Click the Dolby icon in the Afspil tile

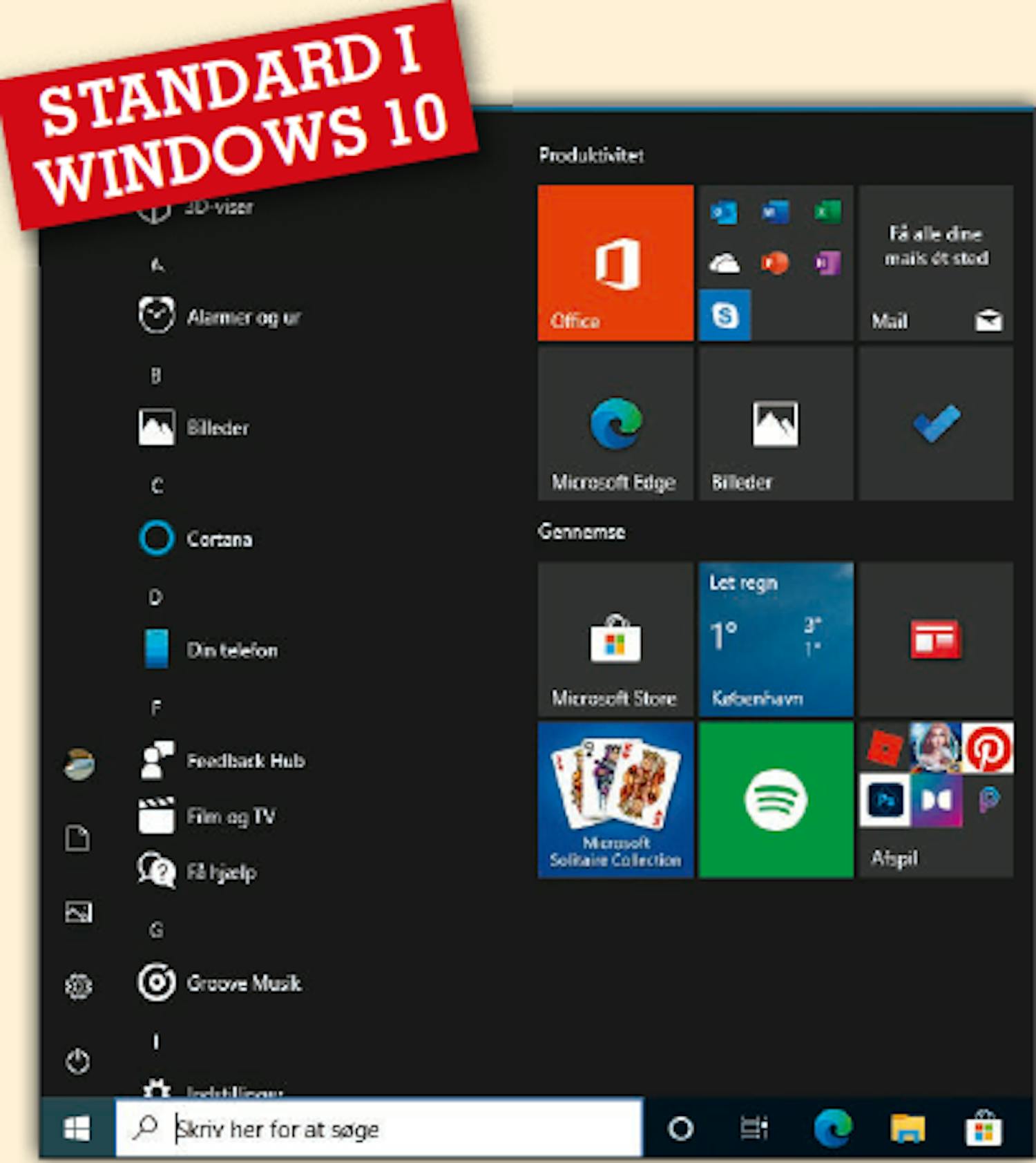[x=936, y=800]
